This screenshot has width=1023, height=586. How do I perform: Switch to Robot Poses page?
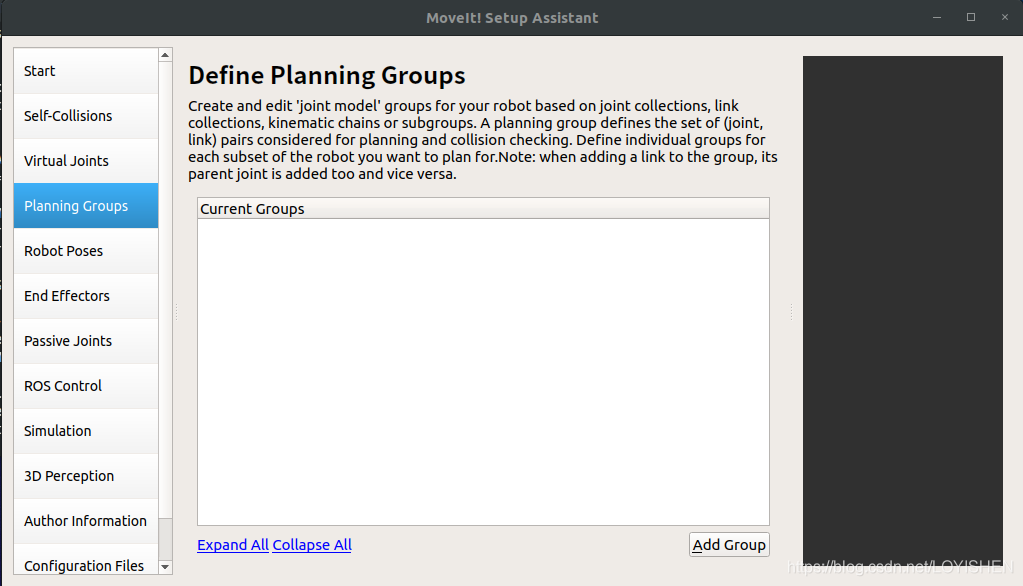pyautogui.click(x=85, y=251)
